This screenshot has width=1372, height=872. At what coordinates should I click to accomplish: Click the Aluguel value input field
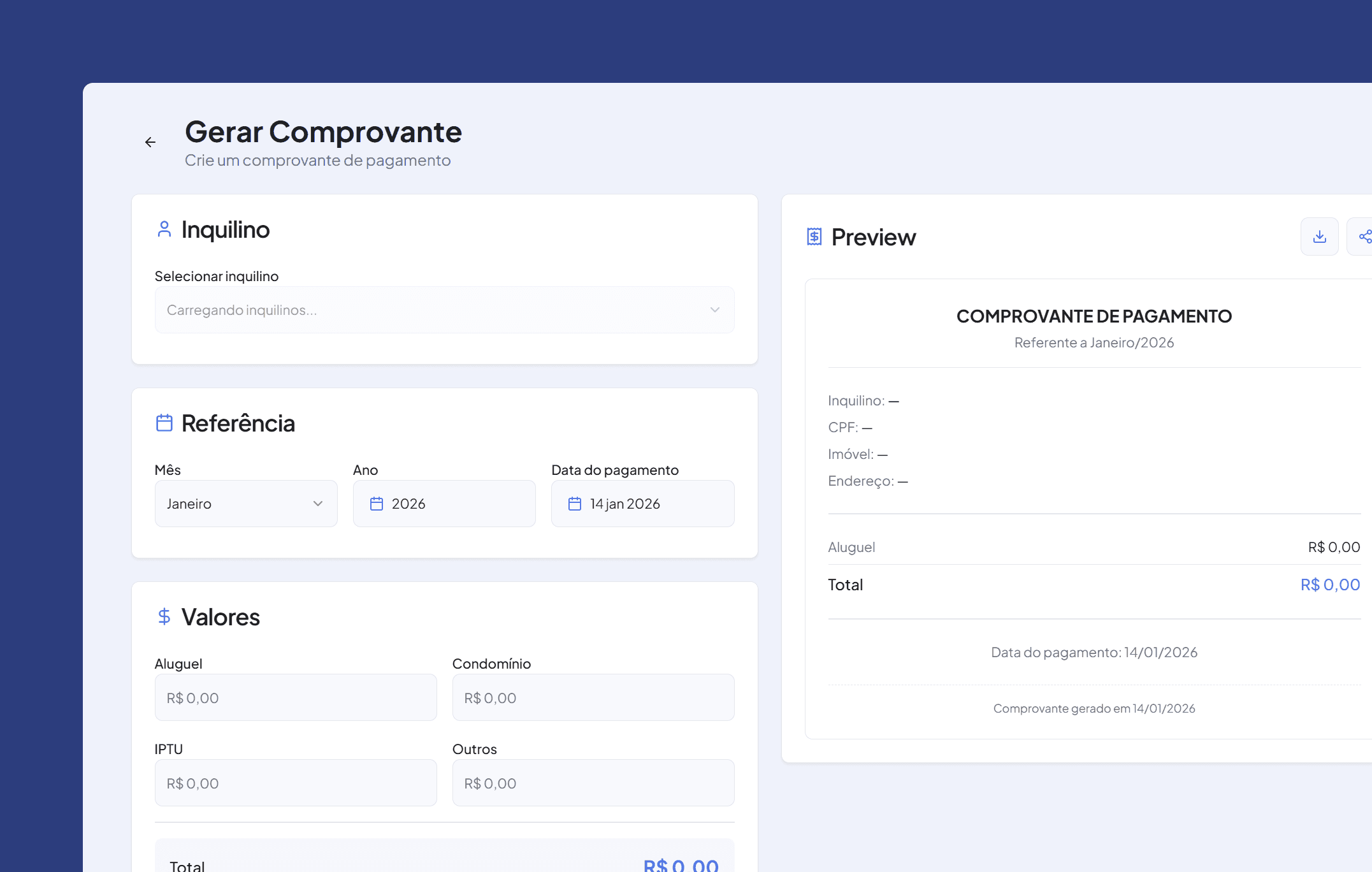[295, 697]
